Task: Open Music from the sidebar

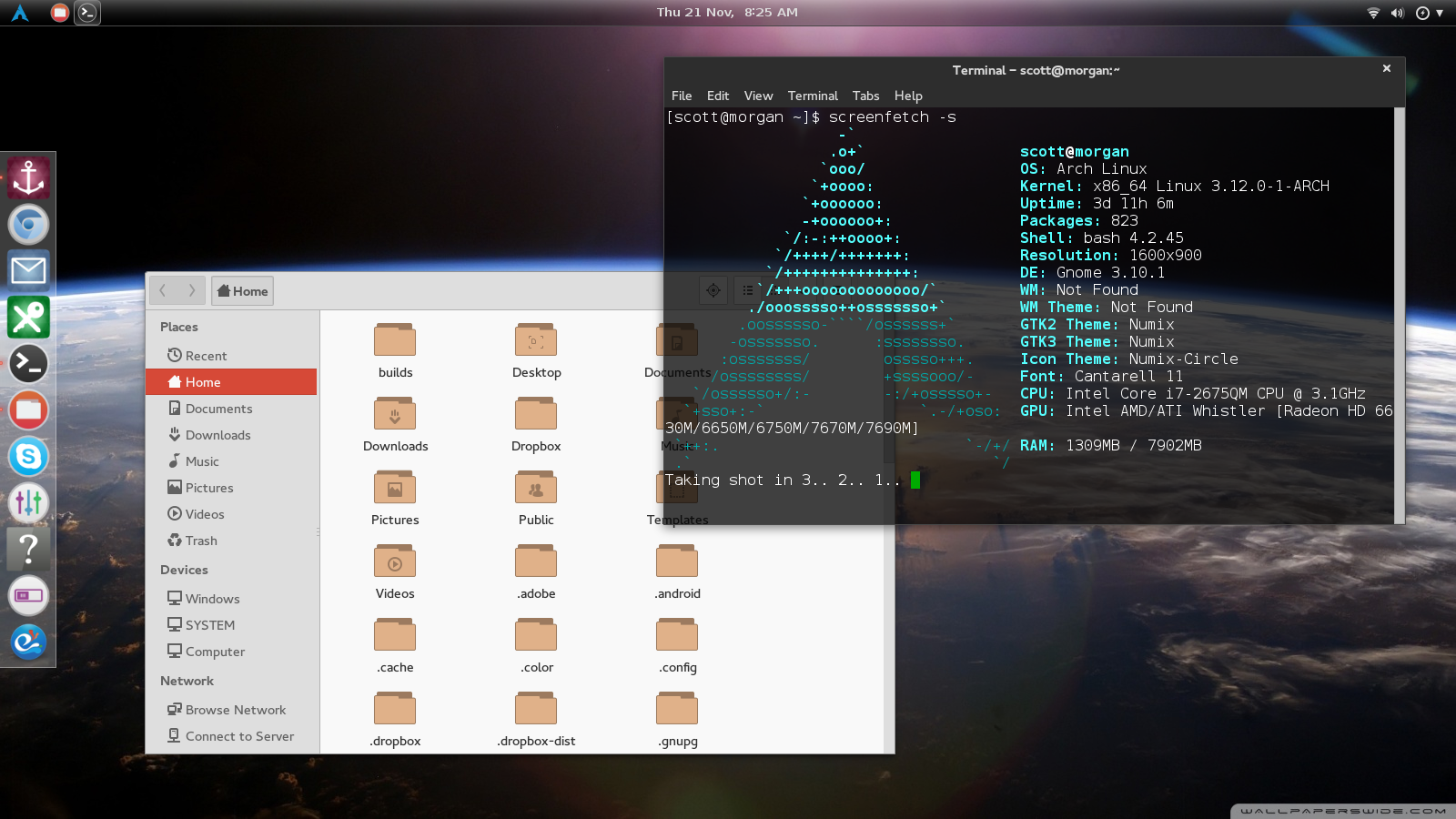Action: tap(232, 461)
